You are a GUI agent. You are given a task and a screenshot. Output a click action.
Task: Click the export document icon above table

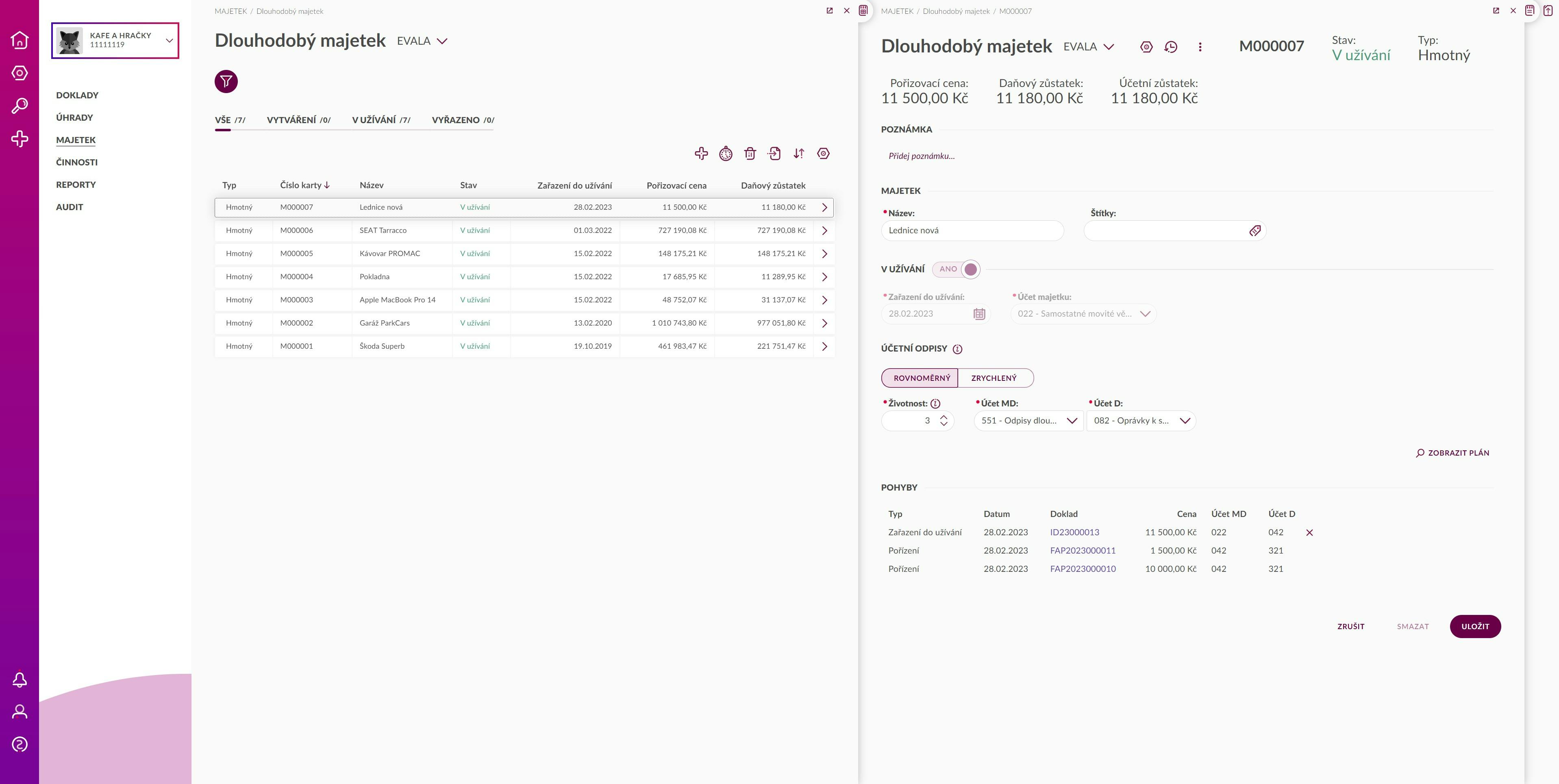774,154
